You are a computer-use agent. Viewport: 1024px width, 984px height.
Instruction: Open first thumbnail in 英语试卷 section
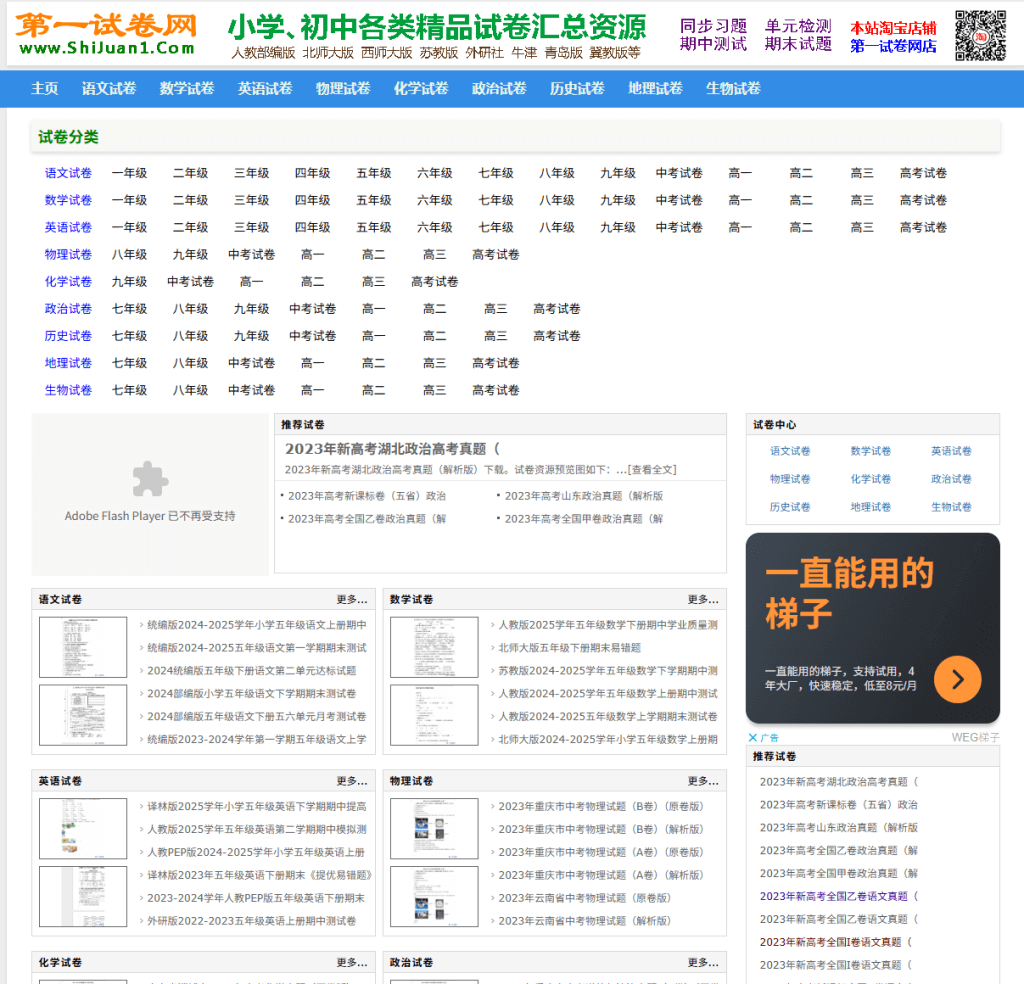[83, 828]
